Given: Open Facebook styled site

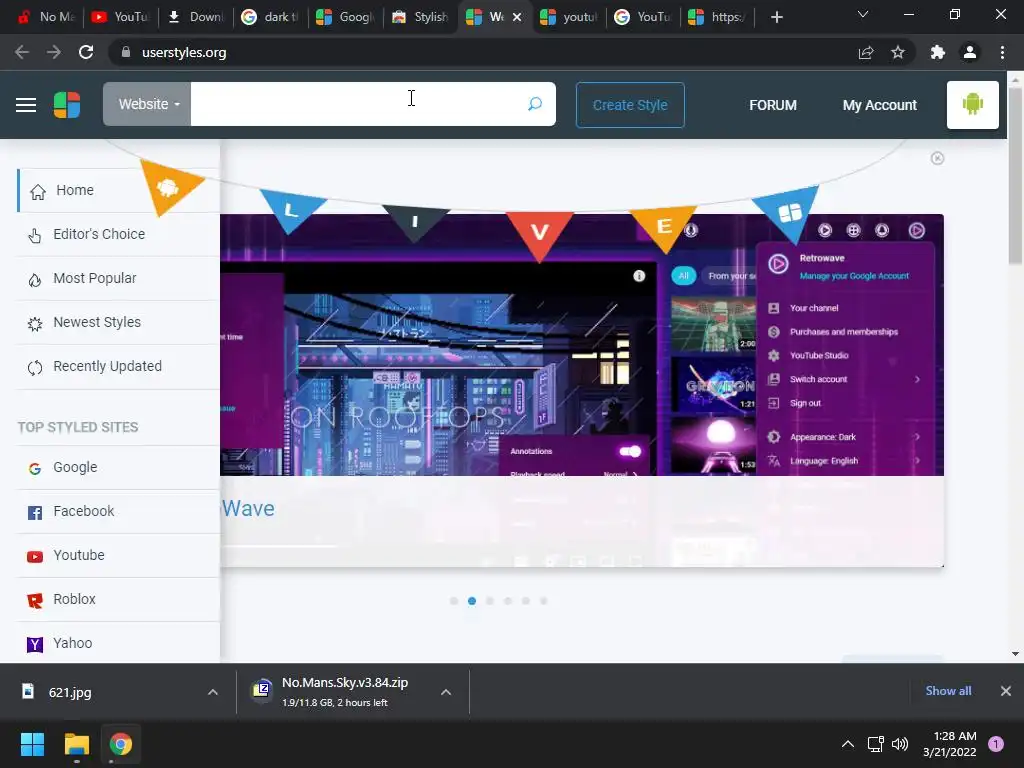Looking at the screenshot, I should pyautogui.click(x=118, y=511).
